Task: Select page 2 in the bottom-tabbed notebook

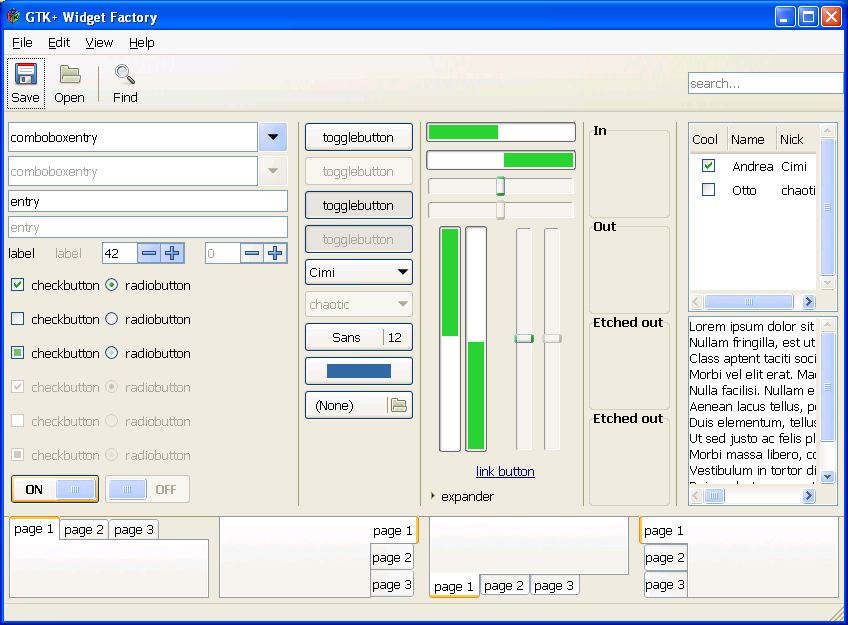Action: coord(504,586)
